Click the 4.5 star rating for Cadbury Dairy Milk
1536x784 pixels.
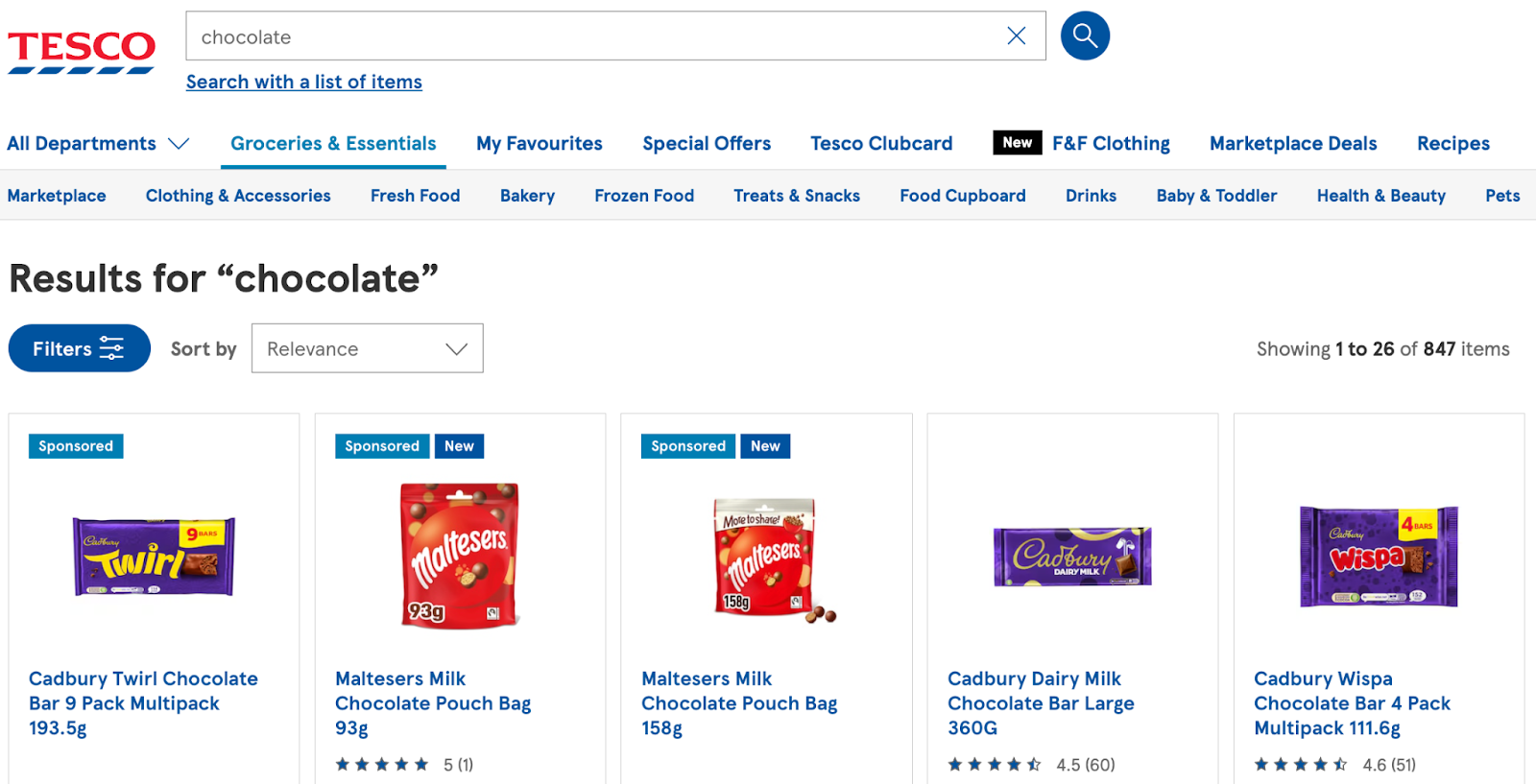(x=994, y=764)
